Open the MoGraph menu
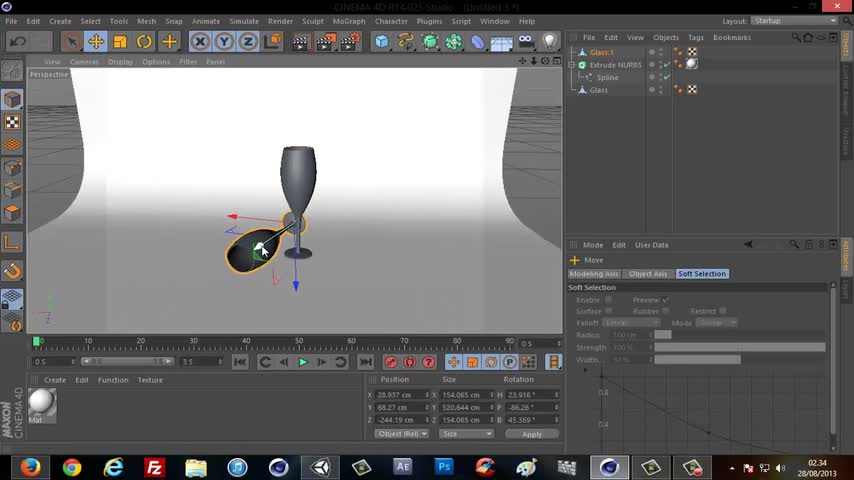The image size is (854, 480). (x=349, y=21)
